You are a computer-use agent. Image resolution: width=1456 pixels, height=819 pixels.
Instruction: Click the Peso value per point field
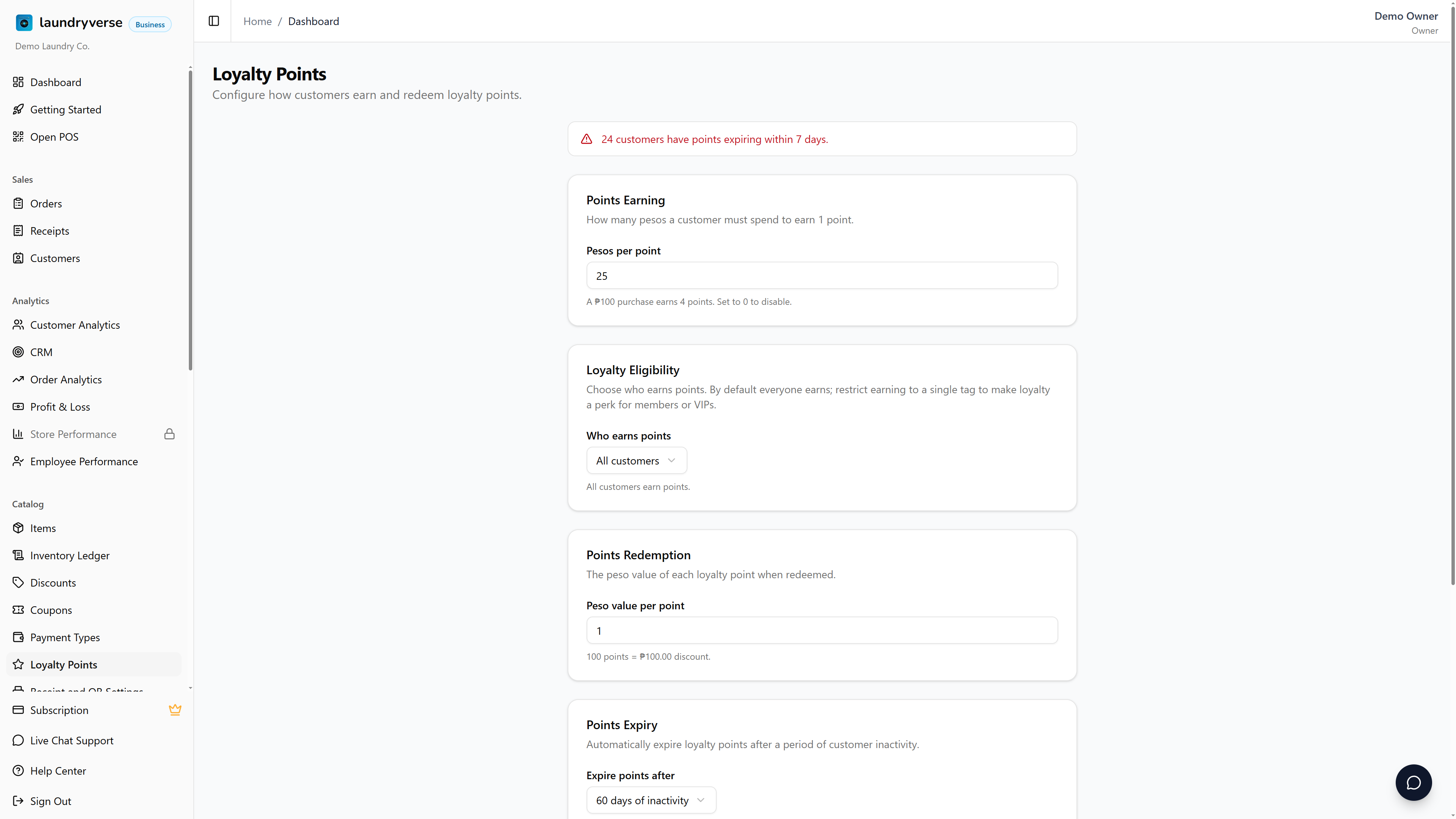click(822, 630)
